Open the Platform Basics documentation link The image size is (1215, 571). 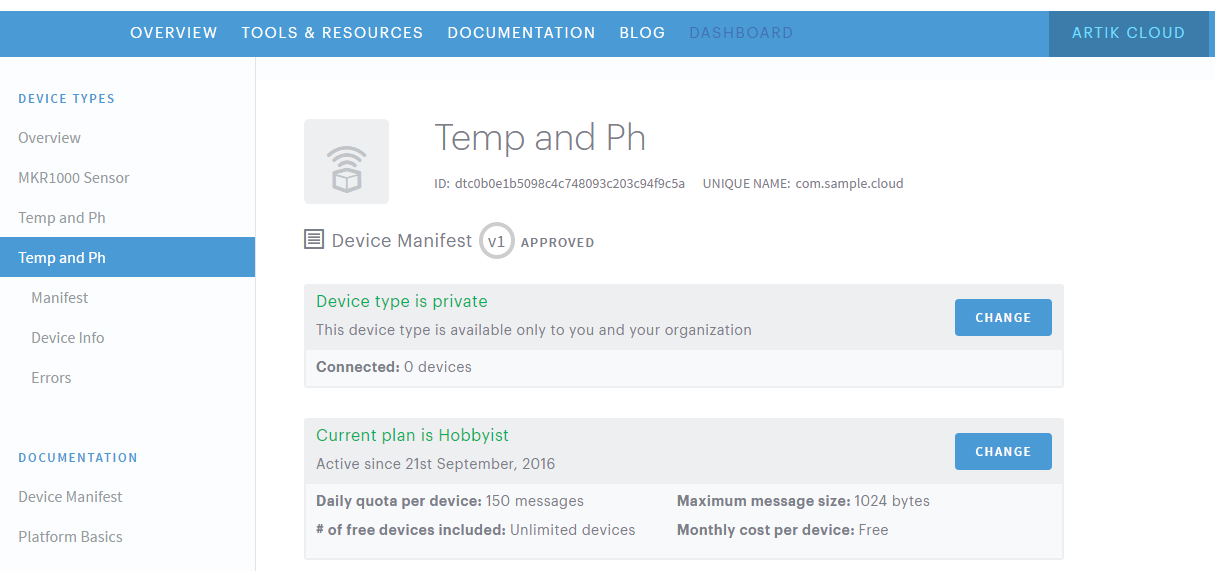pos(71,537)
